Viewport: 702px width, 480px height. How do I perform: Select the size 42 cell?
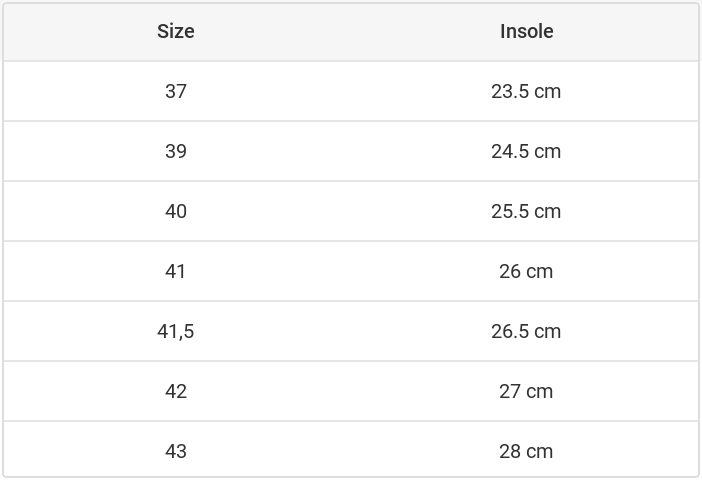(x=176, y=391)
